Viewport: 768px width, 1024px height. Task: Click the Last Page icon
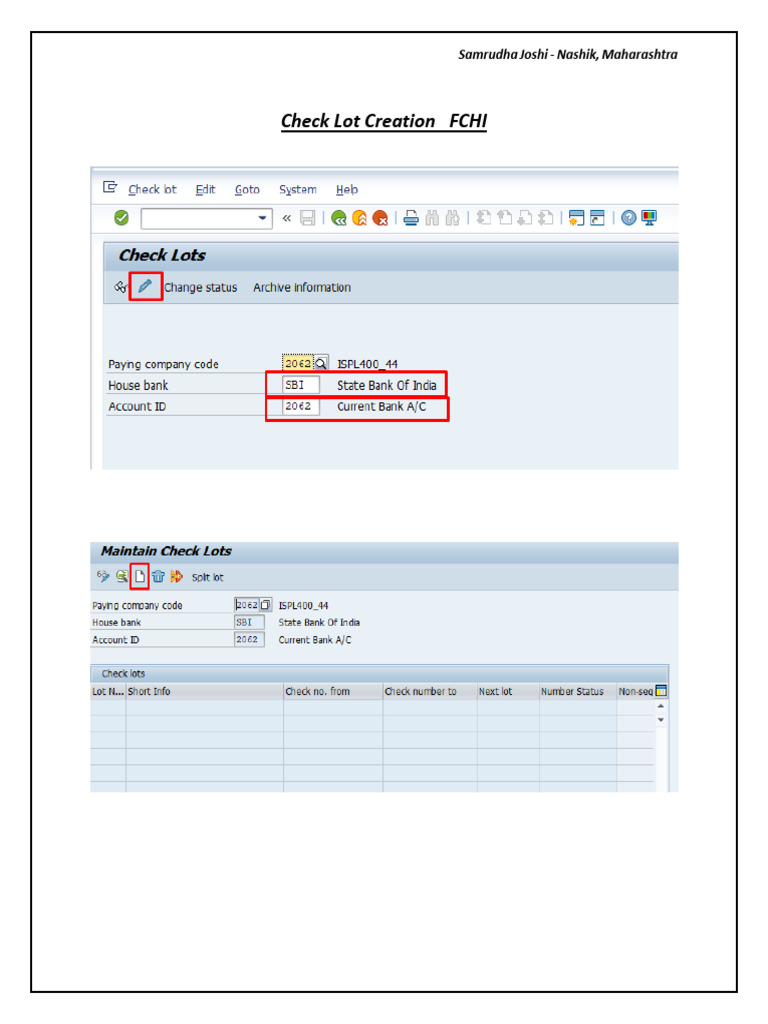tap(546, 217)
